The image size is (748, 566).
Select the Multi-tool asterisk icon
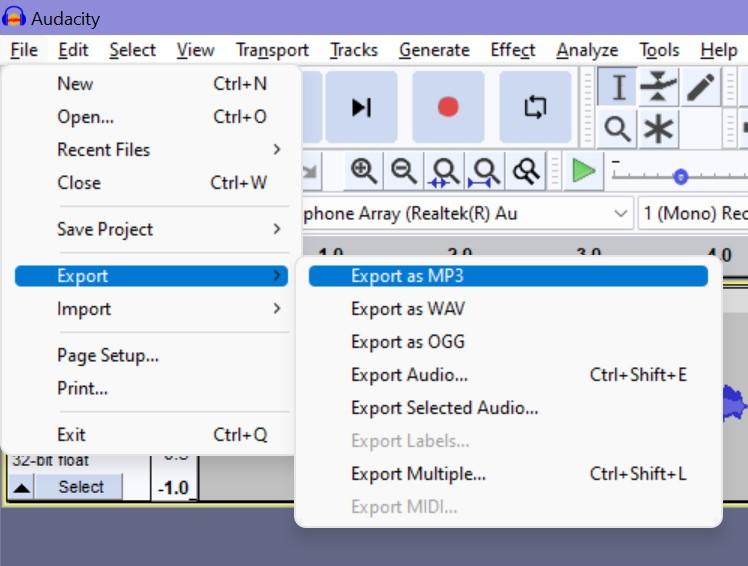coord(658,129)
